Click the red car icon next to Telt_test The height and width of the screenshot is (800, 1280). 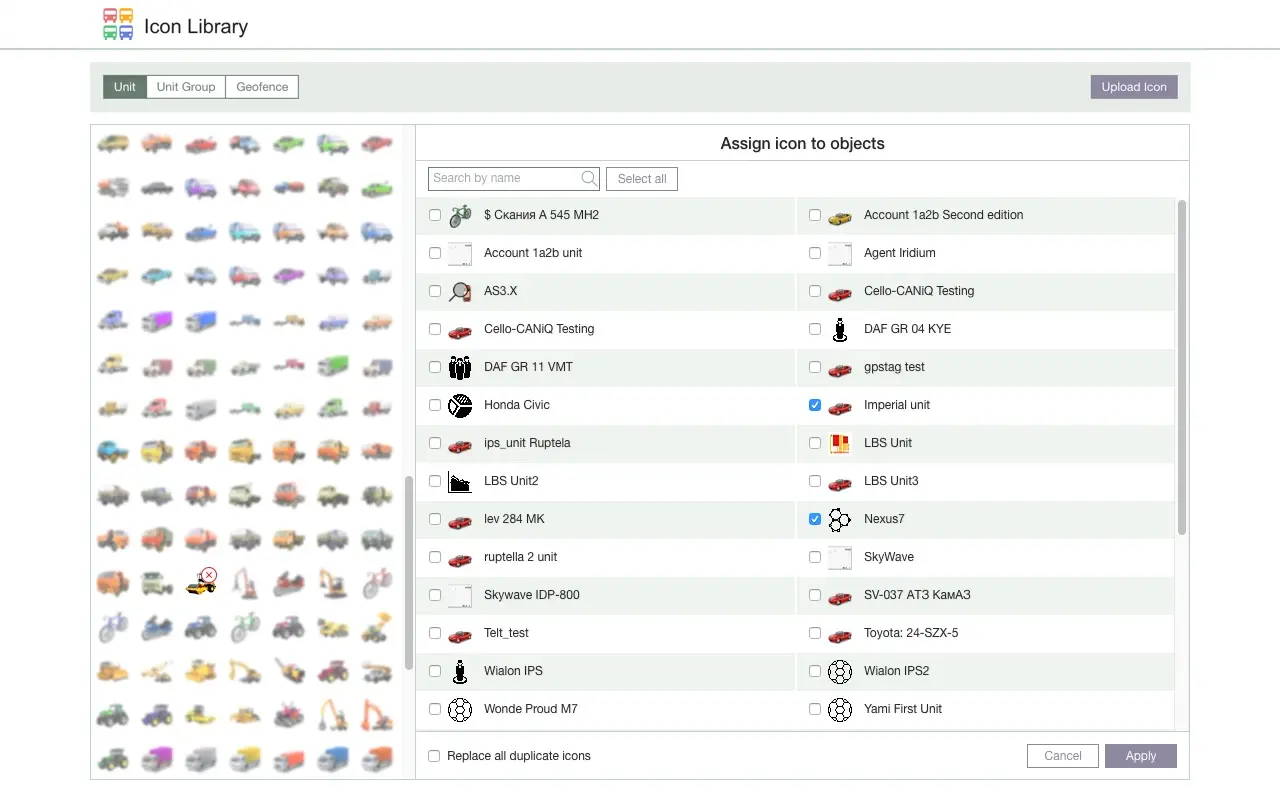click(460, 634)
